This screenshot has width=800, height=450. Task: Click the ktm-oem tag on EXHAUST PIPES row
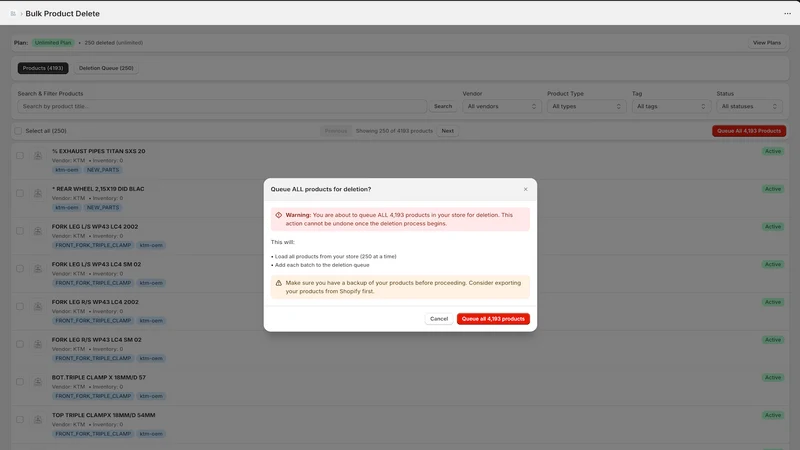click(x=67, y=170)
